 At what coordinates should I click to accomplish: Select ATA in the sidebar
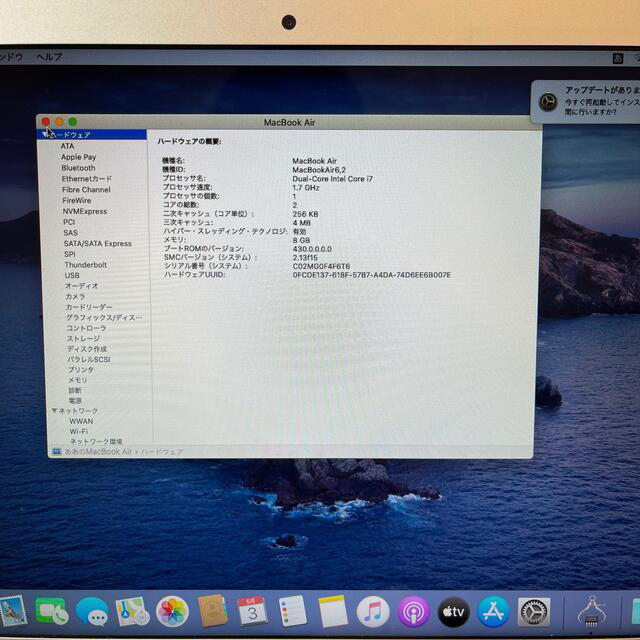coord(67,146)
